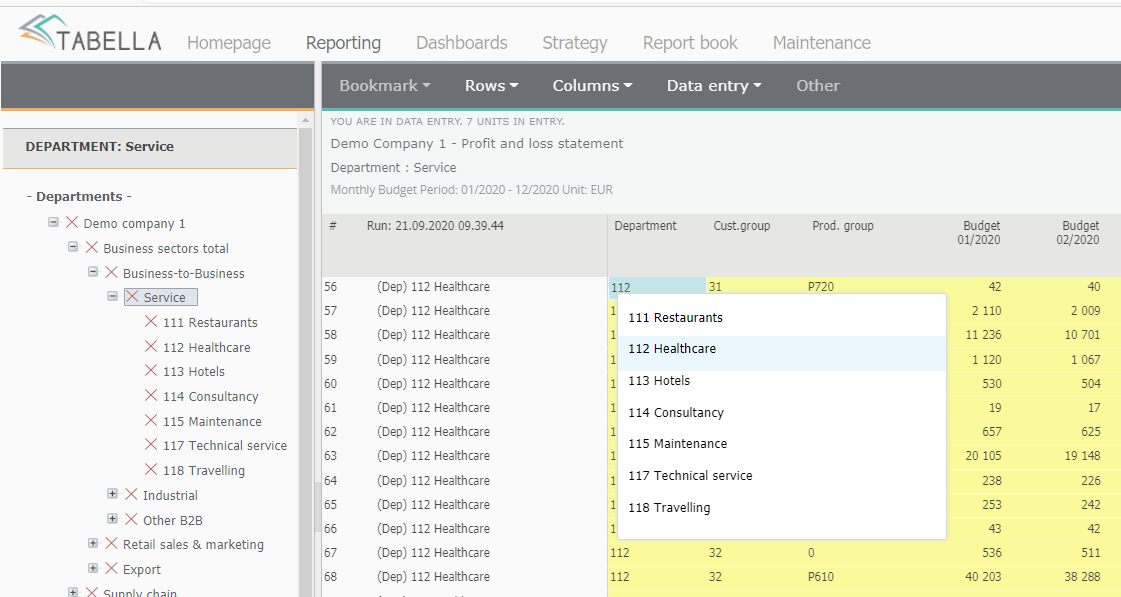Click the X icon beside 114 Consultancy in tree
The image size is (1121, 597).
(x=151, y=395)
